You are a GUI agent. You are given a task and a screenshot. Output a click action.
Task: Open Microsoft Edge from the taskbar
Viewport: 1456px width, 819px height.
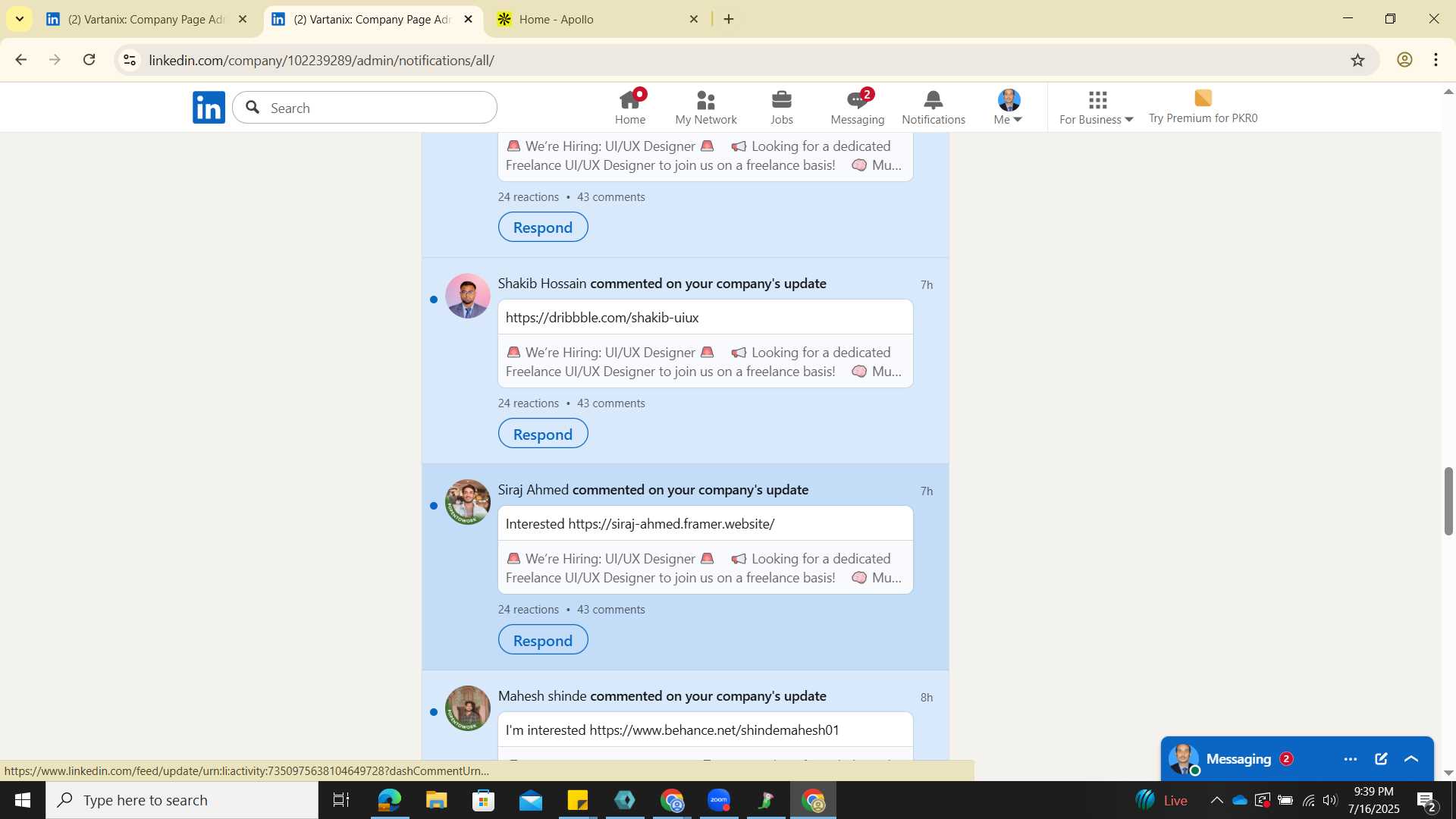[389, 800]
